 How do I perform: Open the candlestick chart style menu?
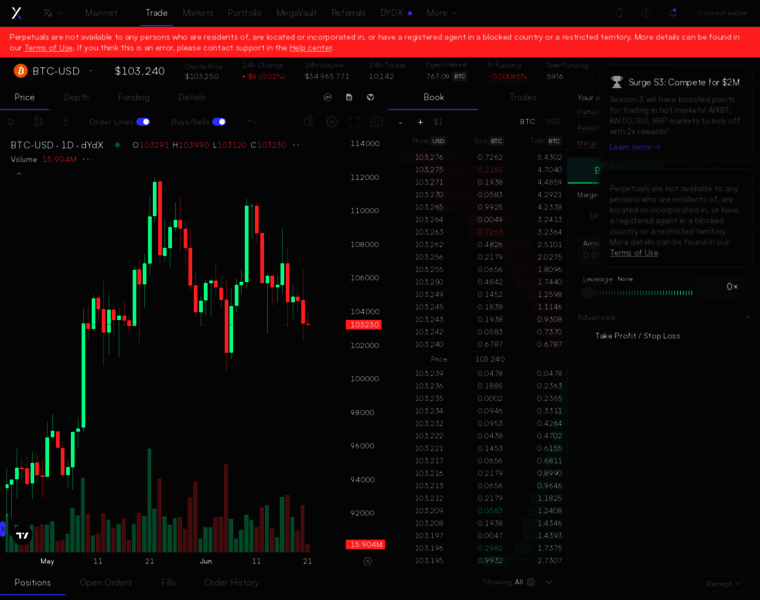coord(39,122)
